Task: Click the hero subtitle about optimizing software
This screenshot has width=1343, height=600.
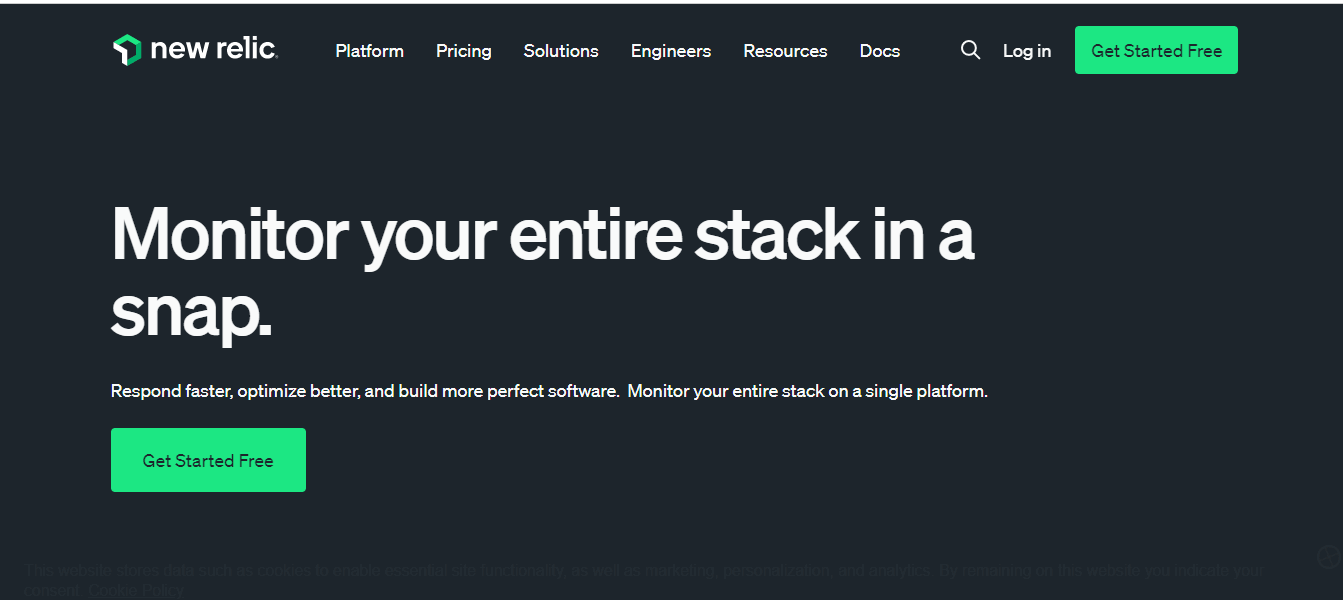Action: pyautogui.click(x=549, y=391)
